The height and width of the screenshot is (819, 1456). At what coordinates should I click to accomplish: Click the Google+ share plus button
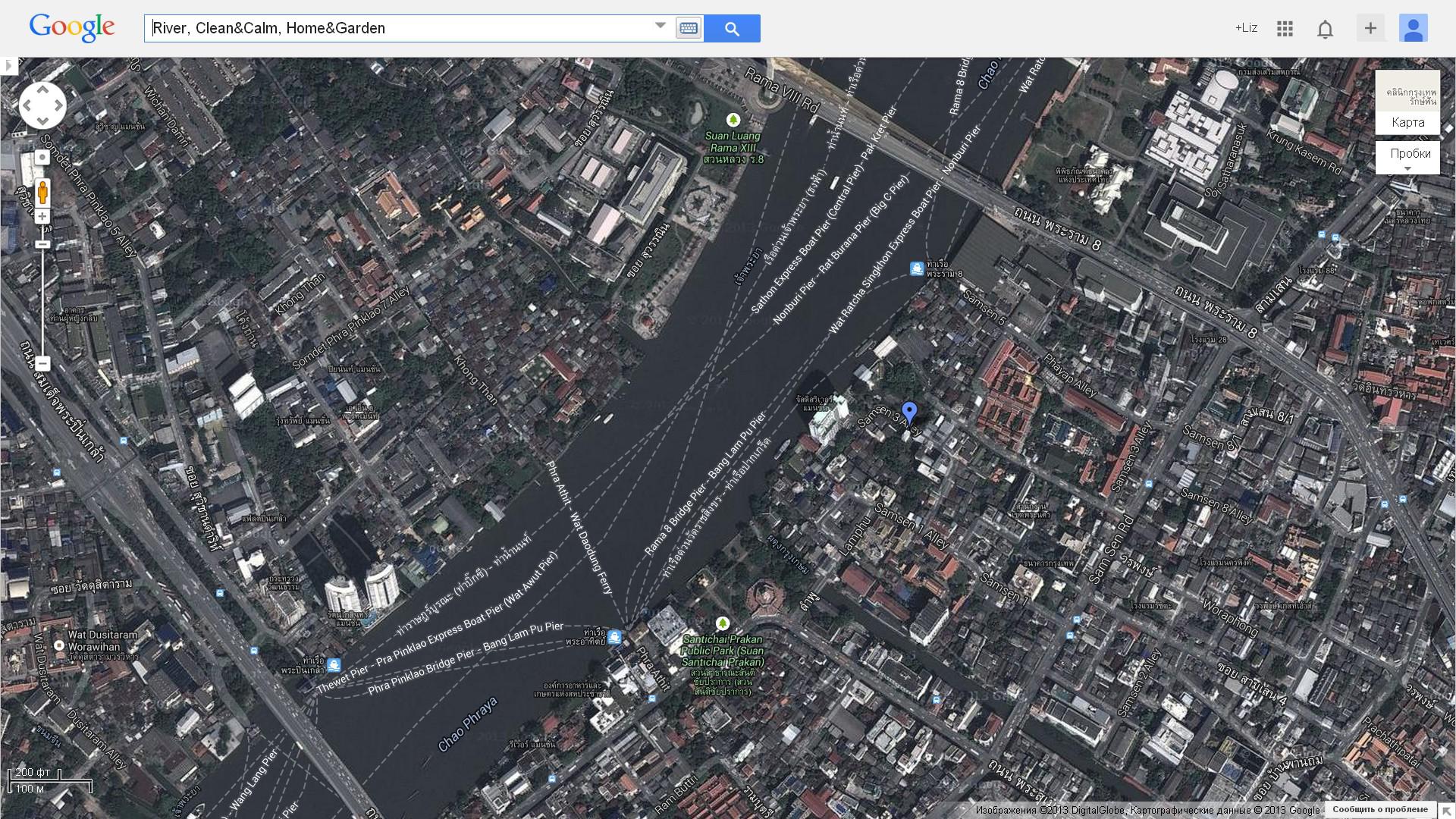click(1370, 29)
